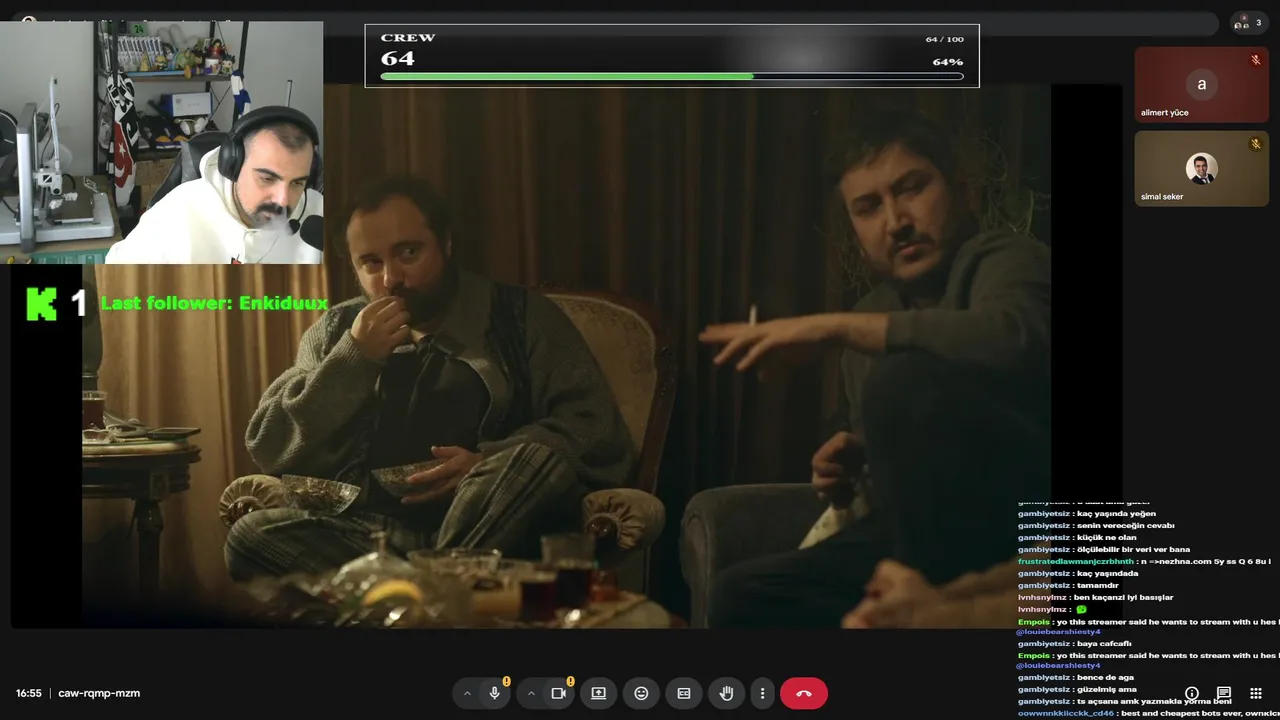The image size is (1280, 720).
Task: Toggle the microphone button in Meet toolbar
Action: [494, 693]
